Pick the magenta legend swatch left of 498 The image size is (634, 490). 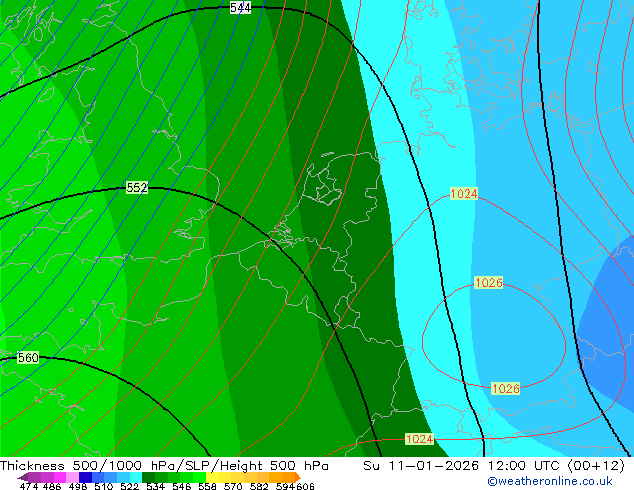coord(59,477)
